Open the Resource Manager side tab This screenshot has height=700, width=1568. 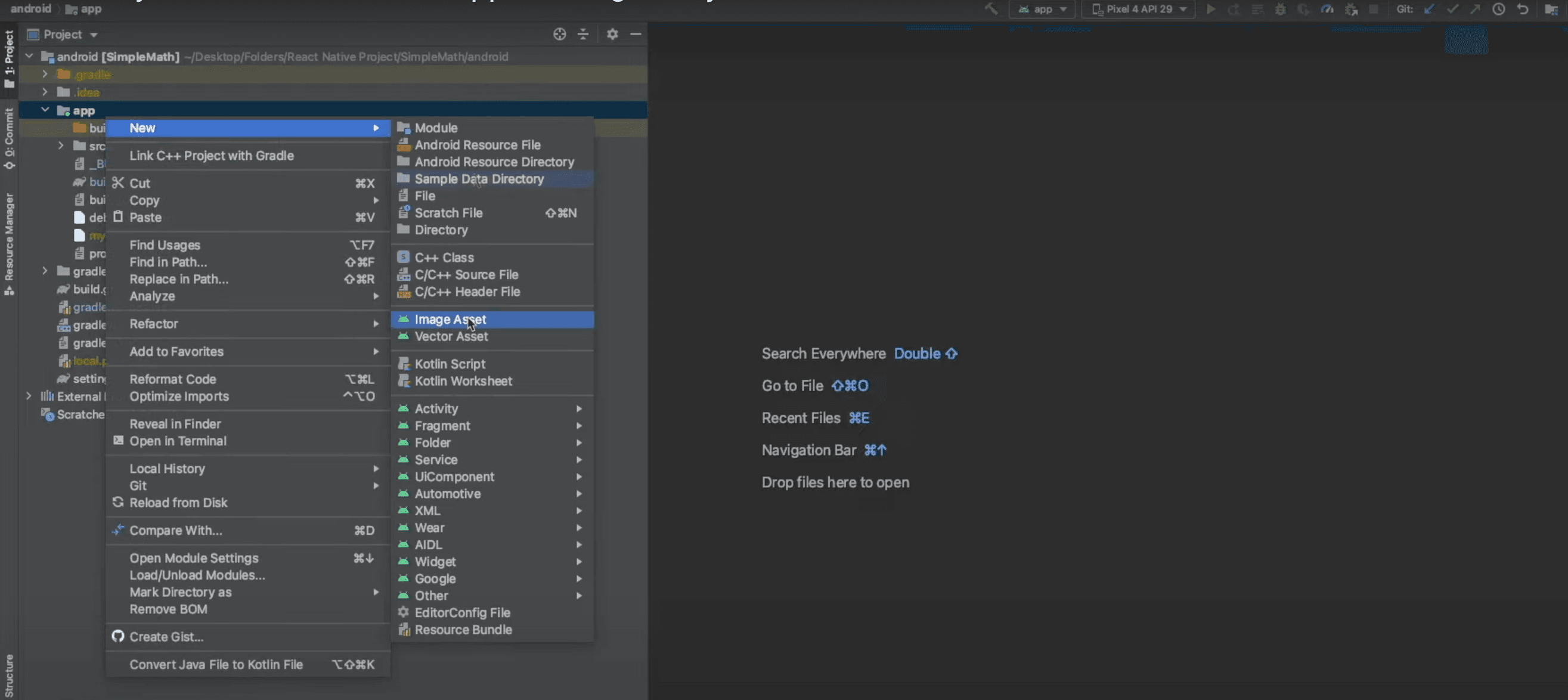(x=9, y=243)
